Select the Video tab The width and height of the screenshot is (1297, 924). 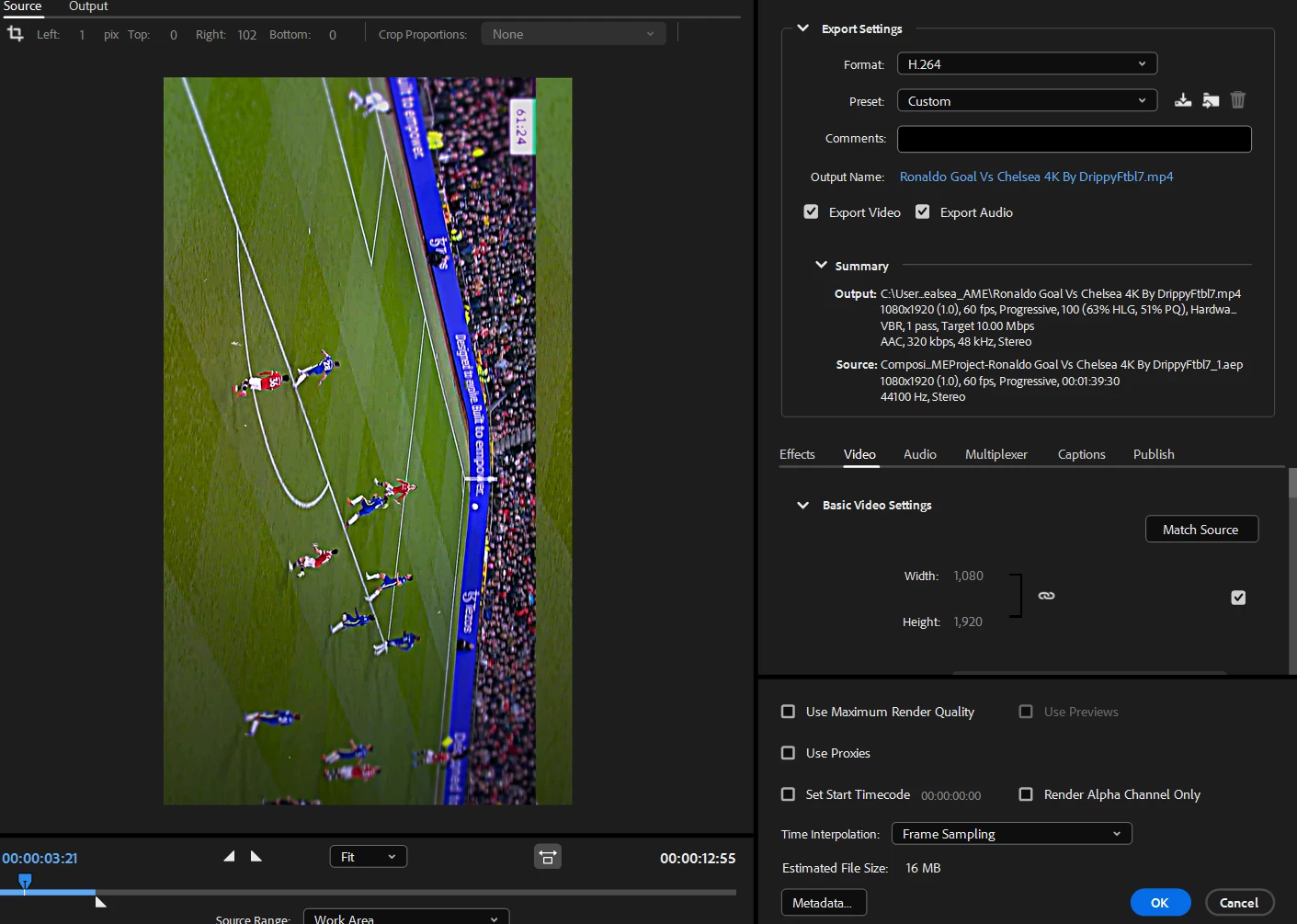pyautogui.click(x=859, y=454)
